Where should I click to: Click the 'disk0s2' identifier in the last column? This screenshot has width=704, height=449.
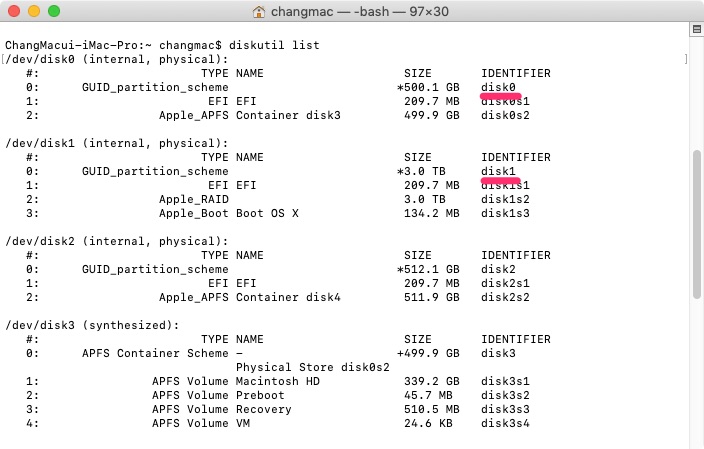pos(505,115)
